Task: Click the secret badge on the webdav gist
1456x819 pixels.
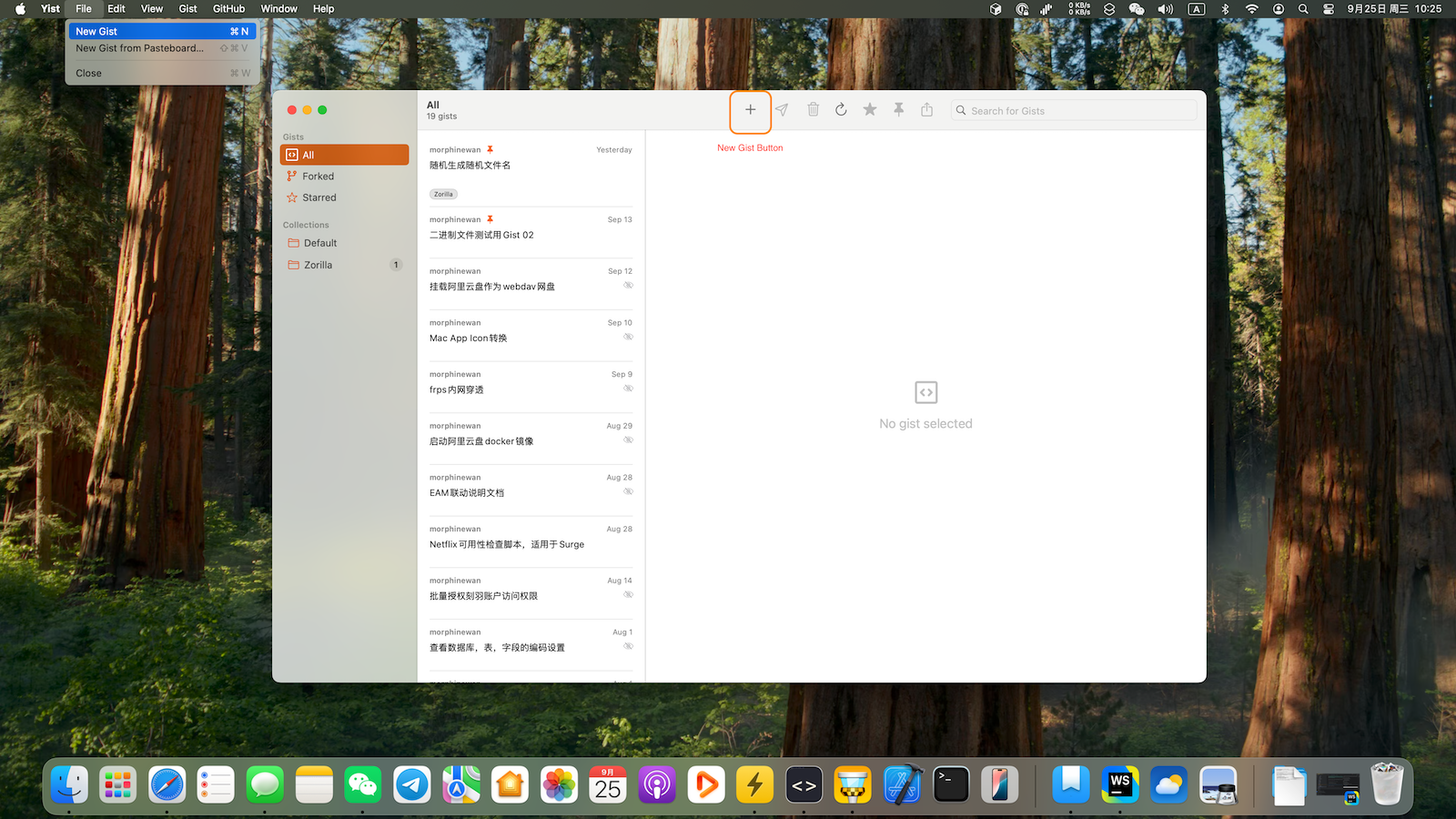Action: pos(628,284)
